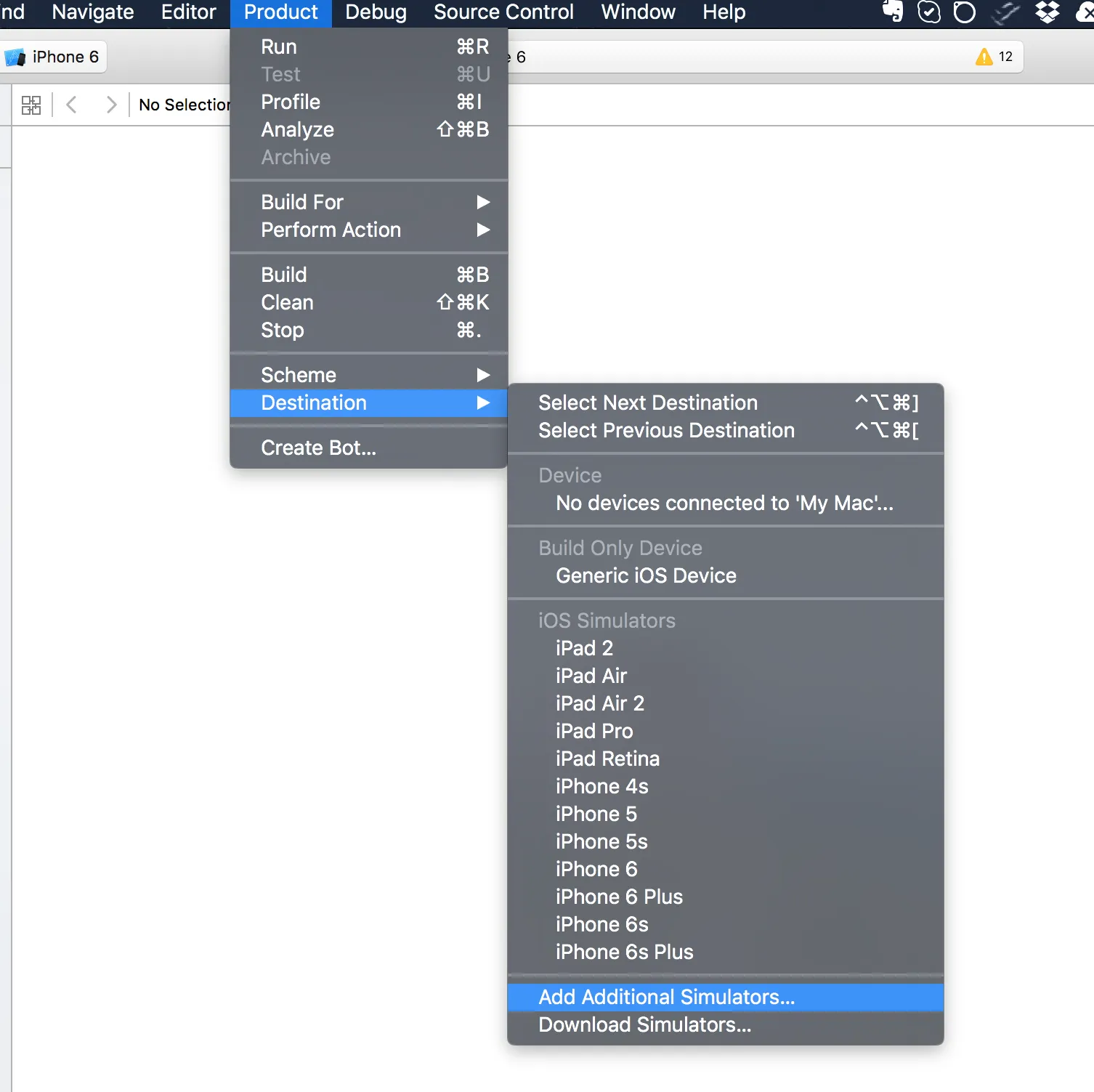Select the iPhone 6 Plus simulator
The height and width of the screenshot is (1092, 1094).
[726, 897]
